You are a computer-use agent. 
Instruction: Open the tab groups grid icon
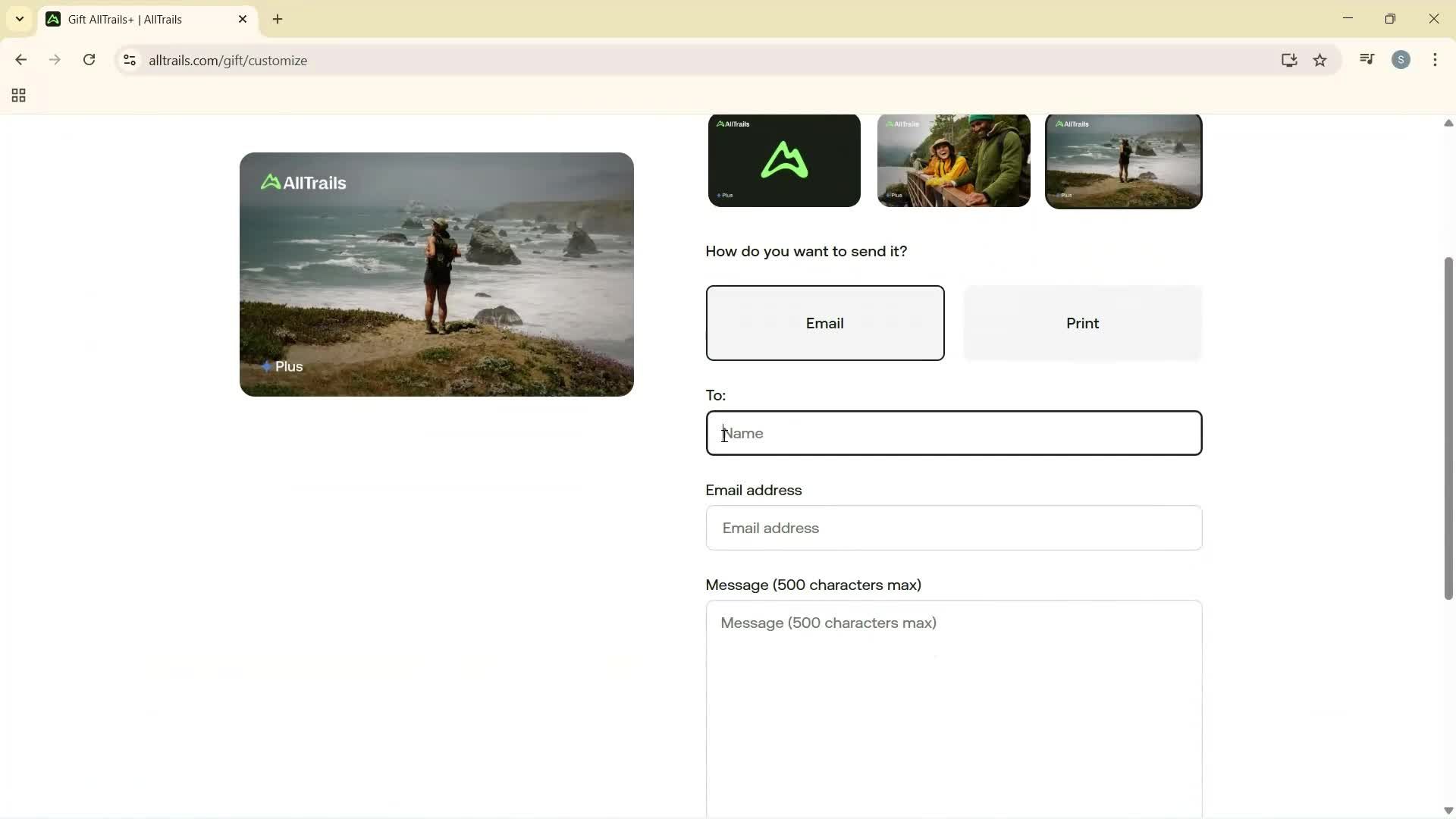(17, 96)
